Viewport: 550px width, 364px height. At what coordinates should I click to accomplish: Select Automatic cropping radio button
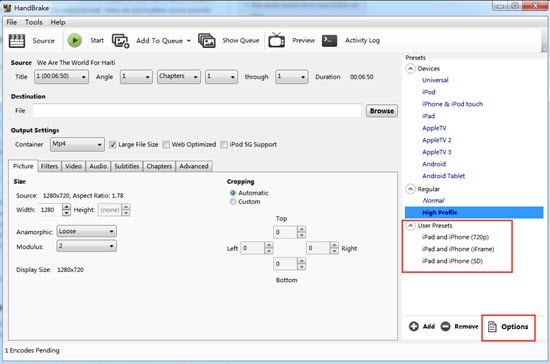233,193
